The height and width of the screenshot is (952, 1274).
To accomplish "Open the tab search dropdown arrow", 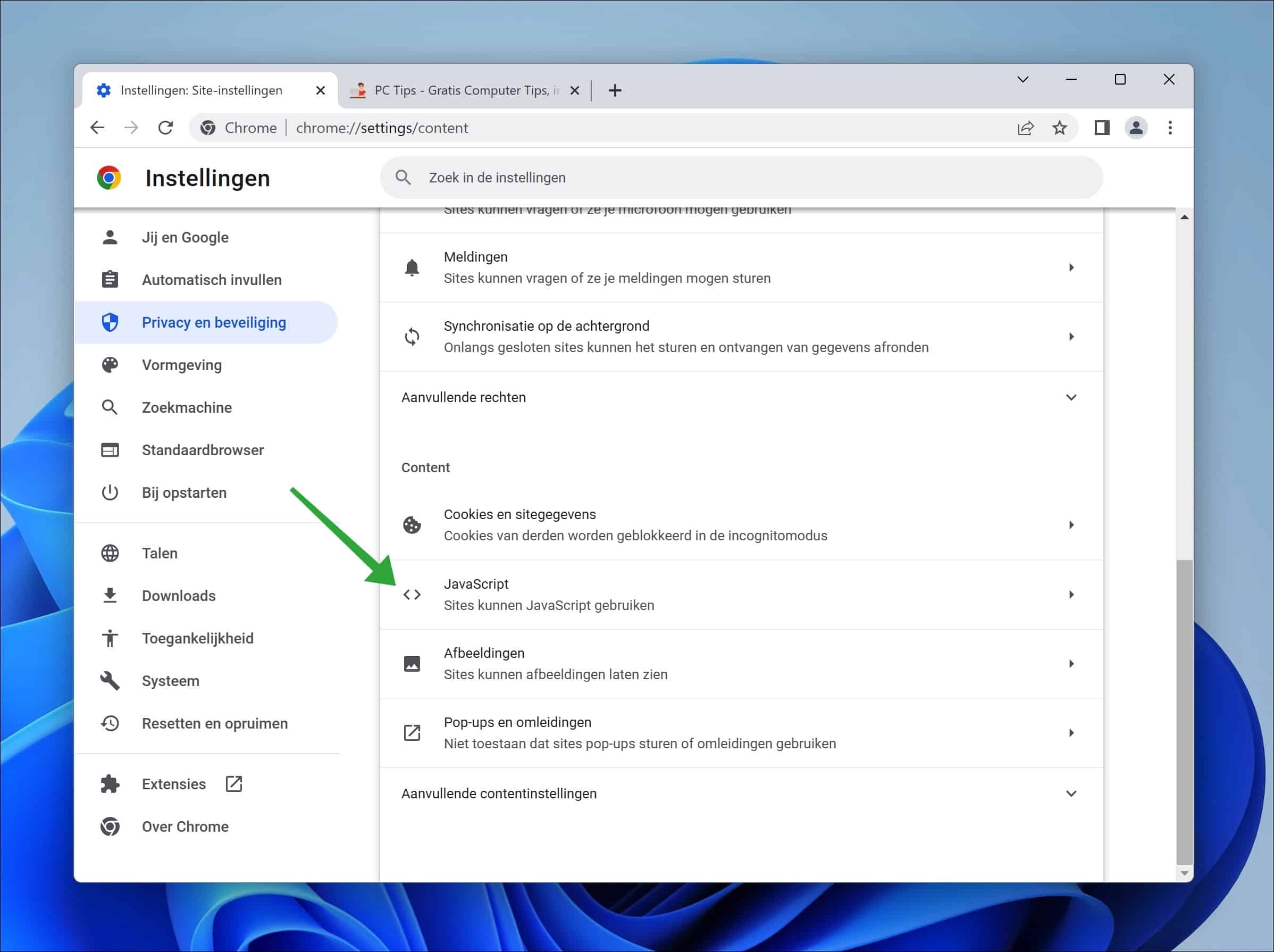I will (x=1022, y=79).
